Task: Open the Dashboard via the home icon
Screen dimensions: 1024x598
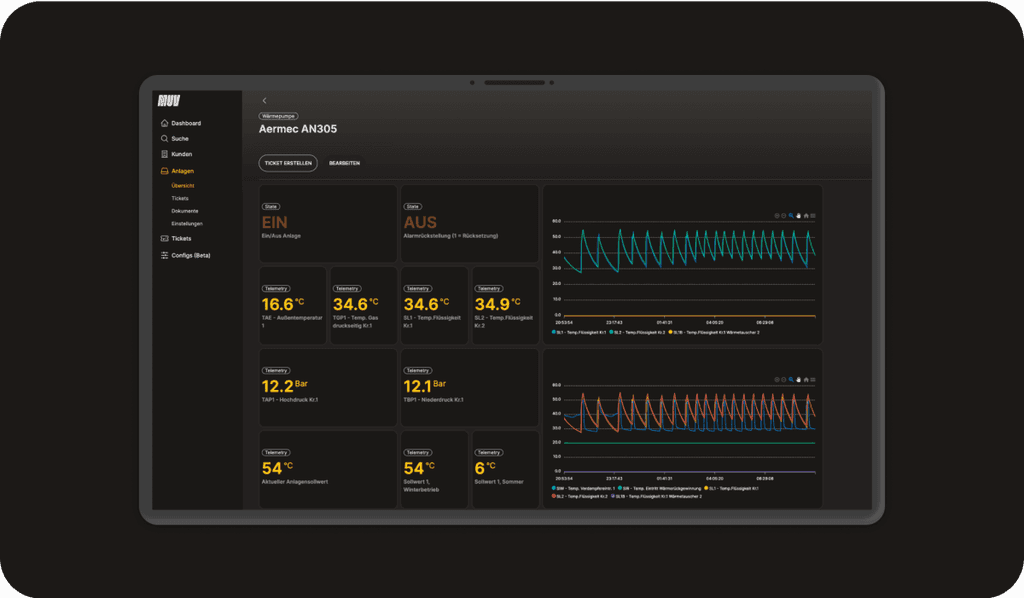Action: (166, 122)
